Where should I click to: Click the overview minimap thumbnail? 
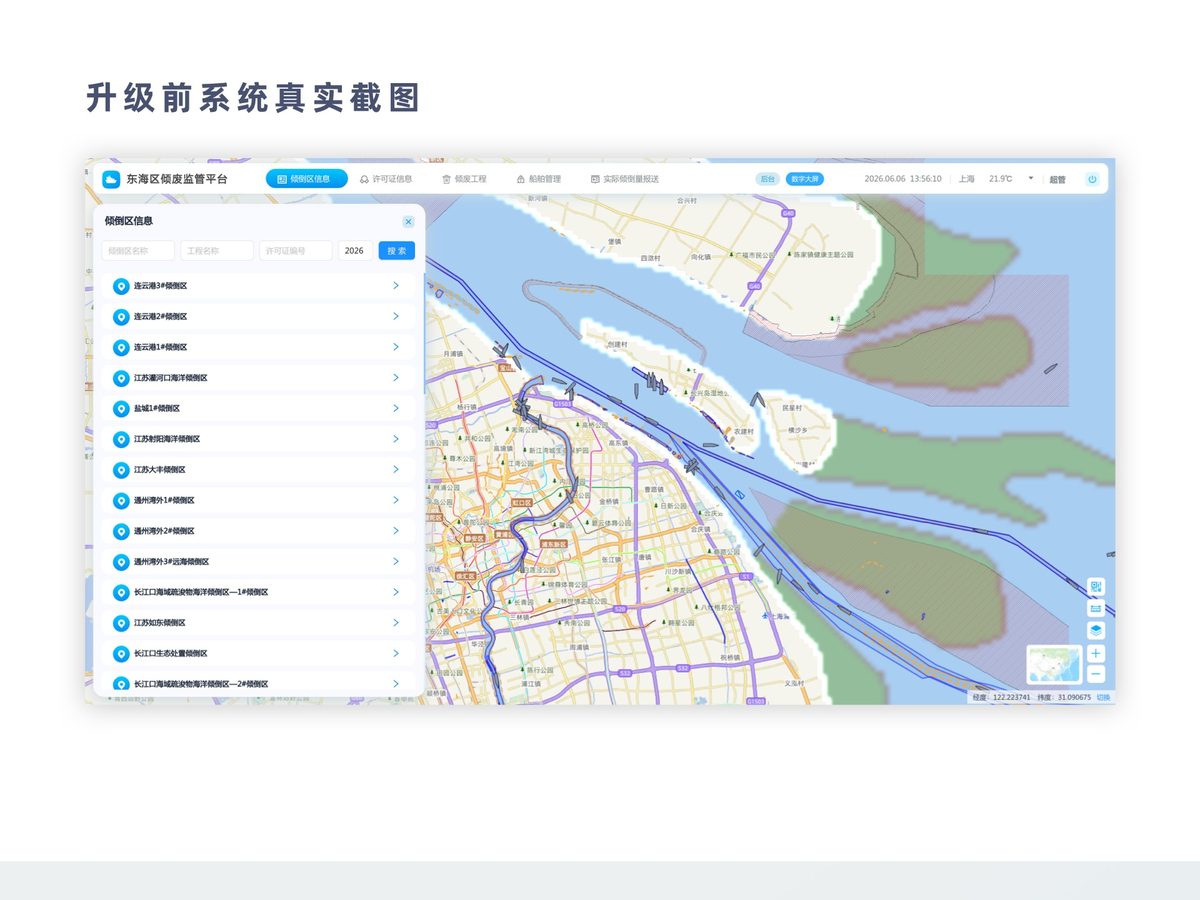tap(1054, 664)
